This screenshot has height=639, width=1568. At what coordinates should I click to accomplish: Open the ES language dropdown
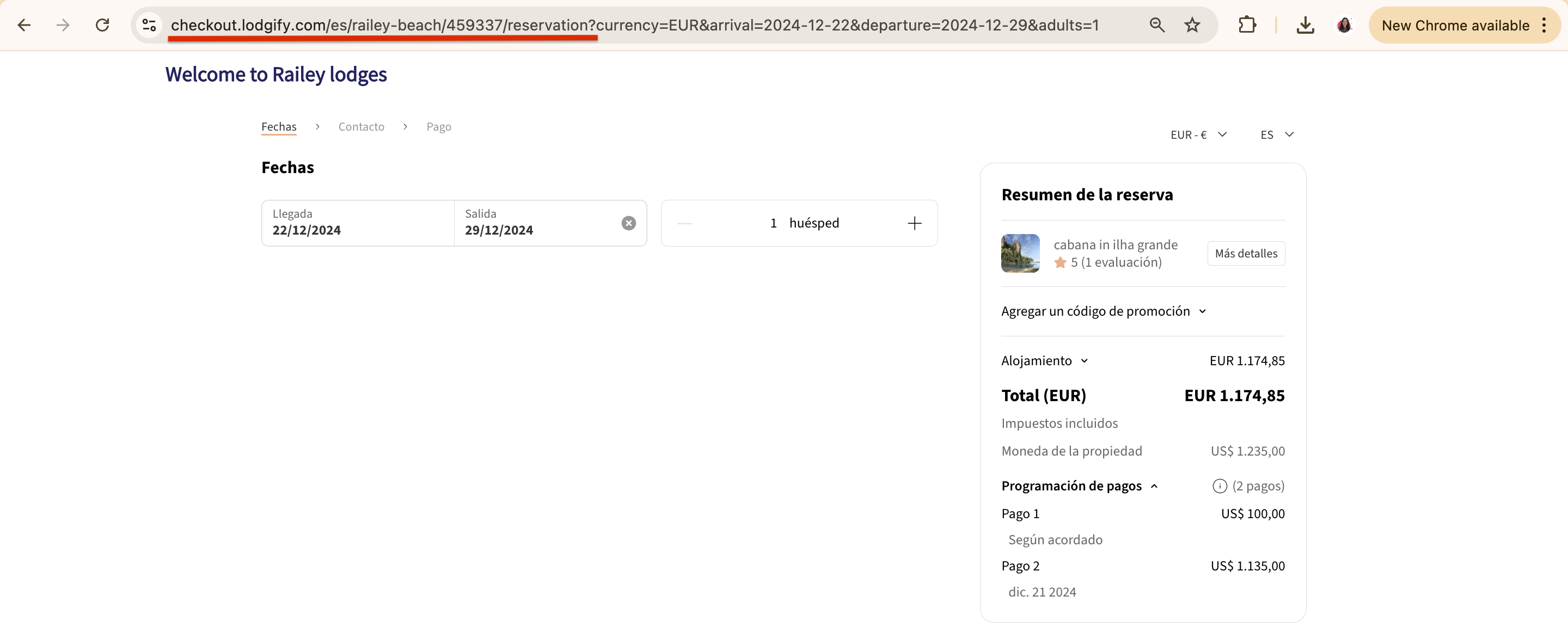click(1275, 134)
